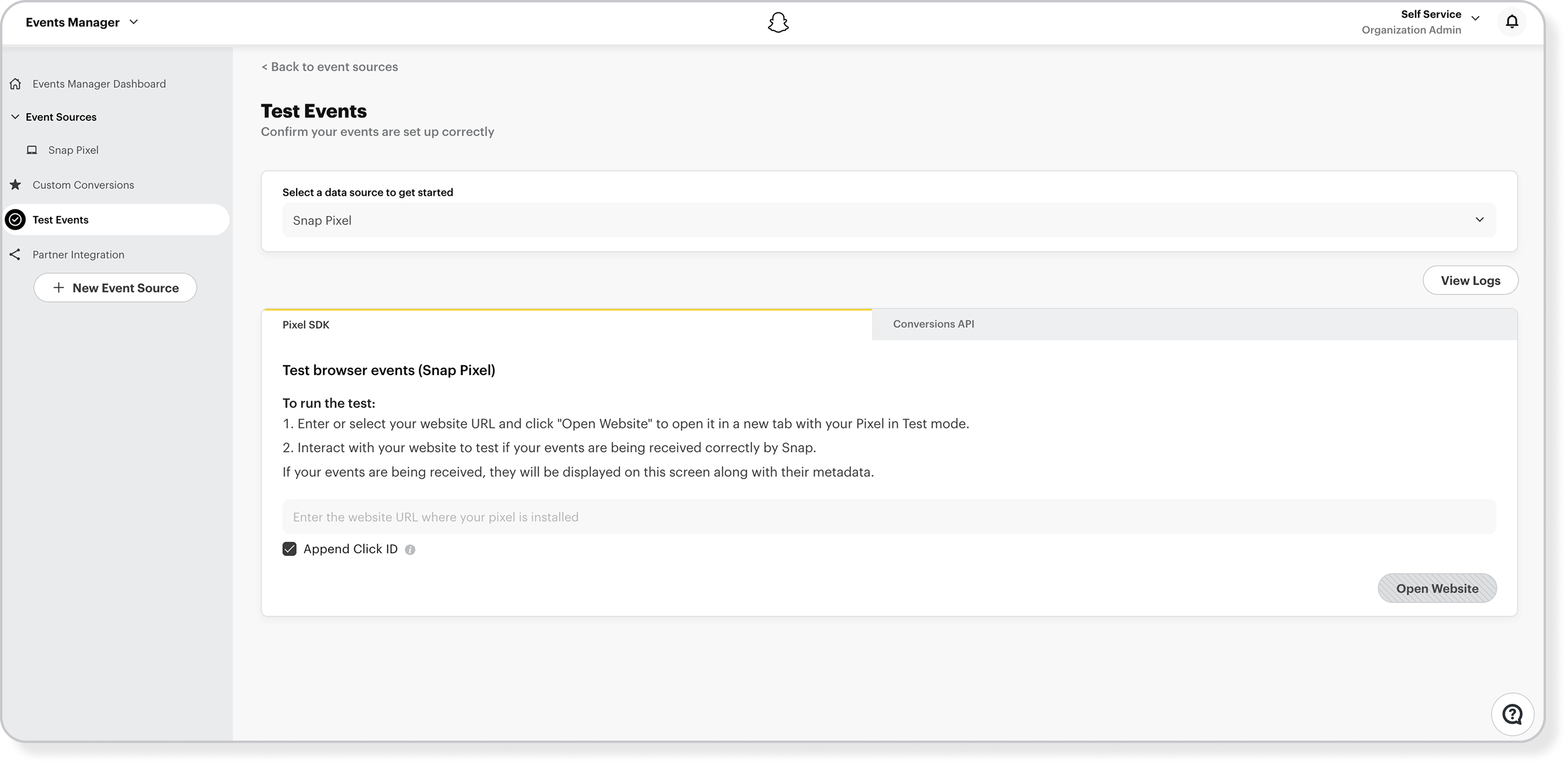Click the View Logs button
Viewport: 1568px width, 765px height.
(x=1470, y=280)
